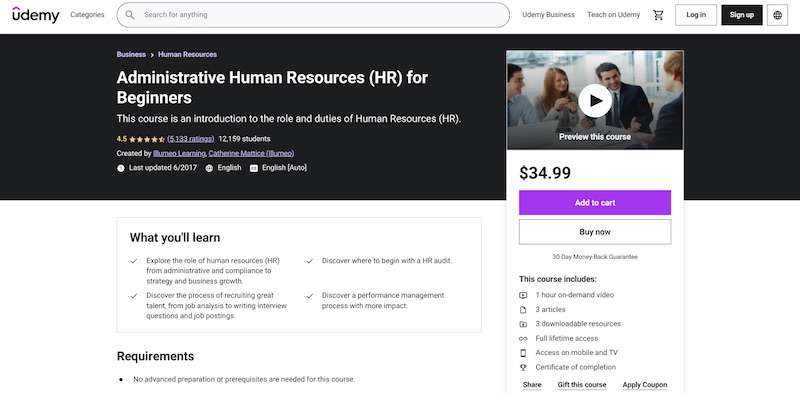Click the Last updated 6/2017 text
This screenshot has height=393, width=800.
pos(163,168)
